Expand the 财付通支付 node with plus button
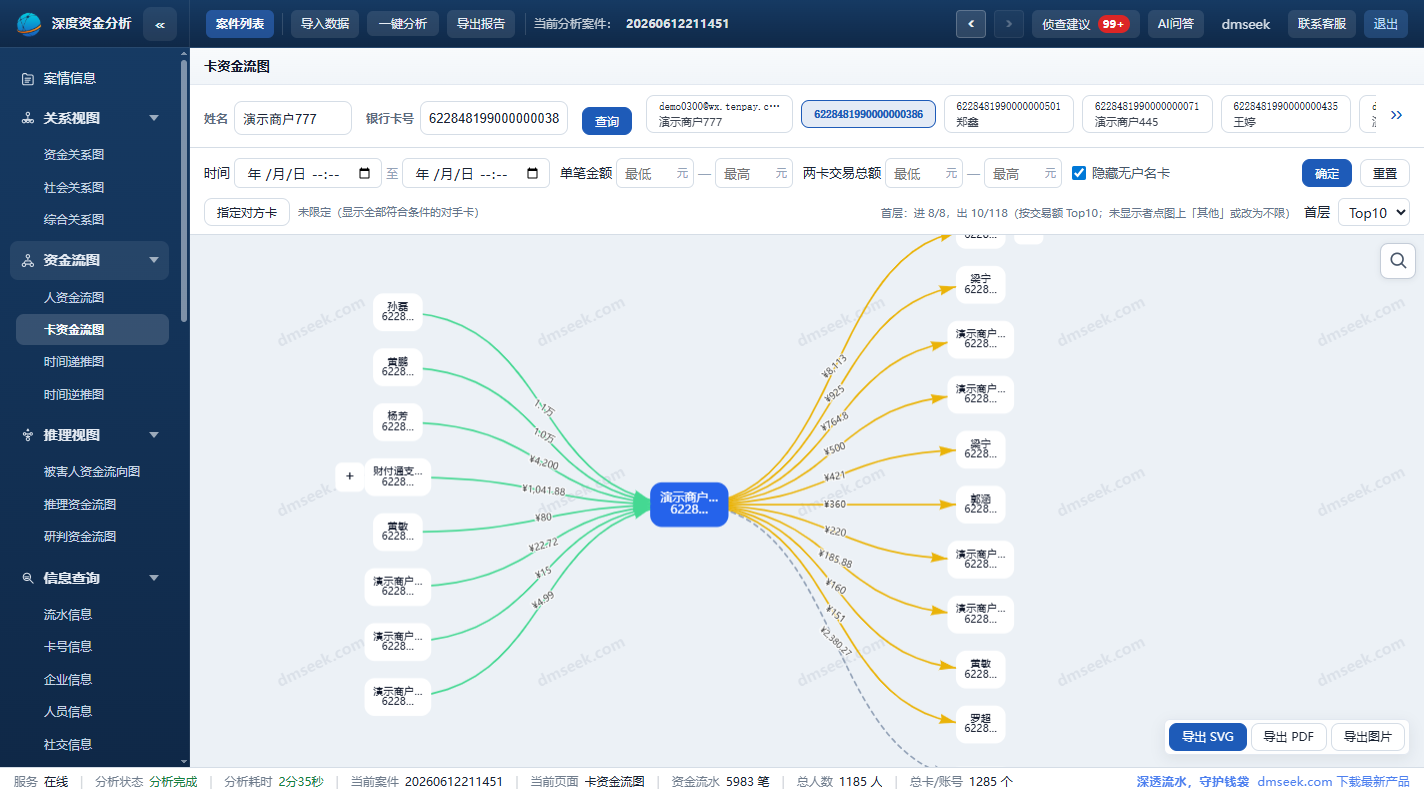This screenshot has width=1424, height=795. point(349,476)
